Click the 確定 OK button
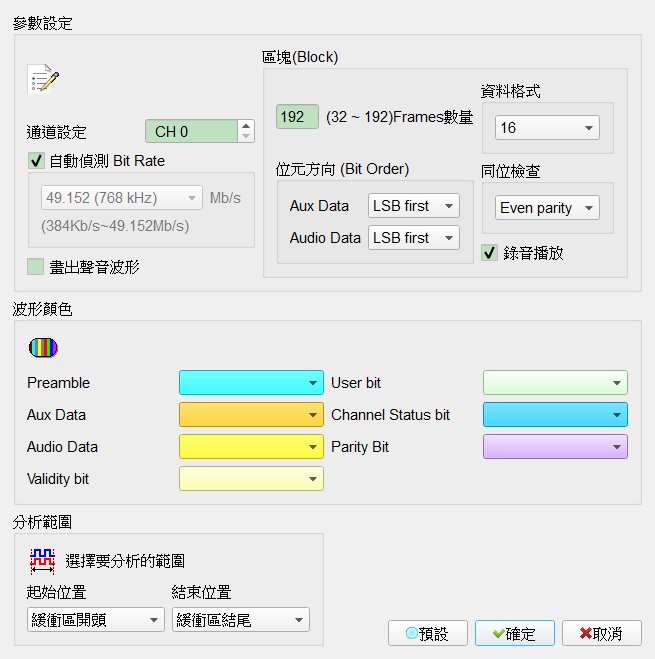The height and width of the screenshot is (659, 655). click(x=515, y=633)
